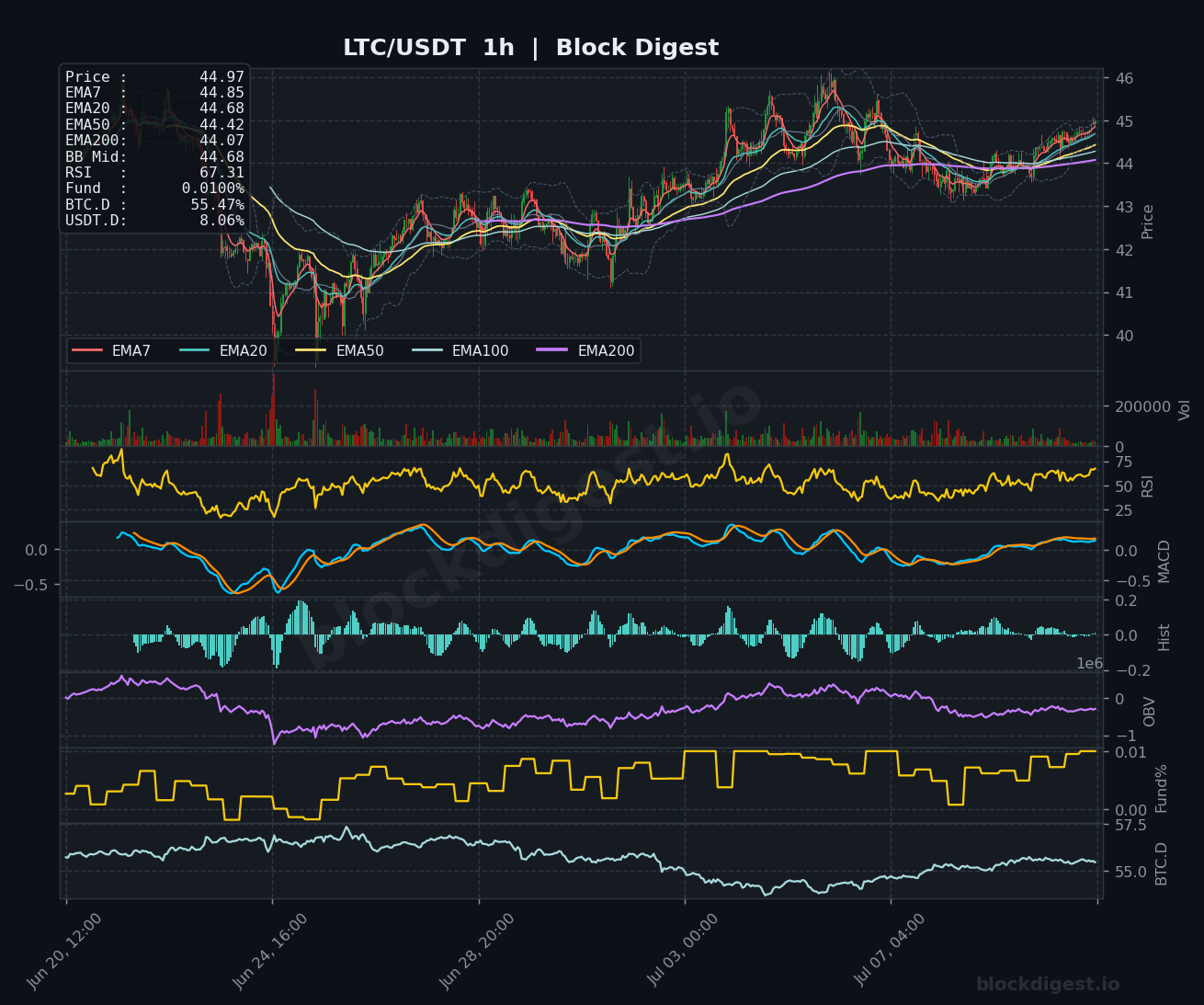Click the 46 price axis tick
1204x1005 pixels.
point(1124,78)
